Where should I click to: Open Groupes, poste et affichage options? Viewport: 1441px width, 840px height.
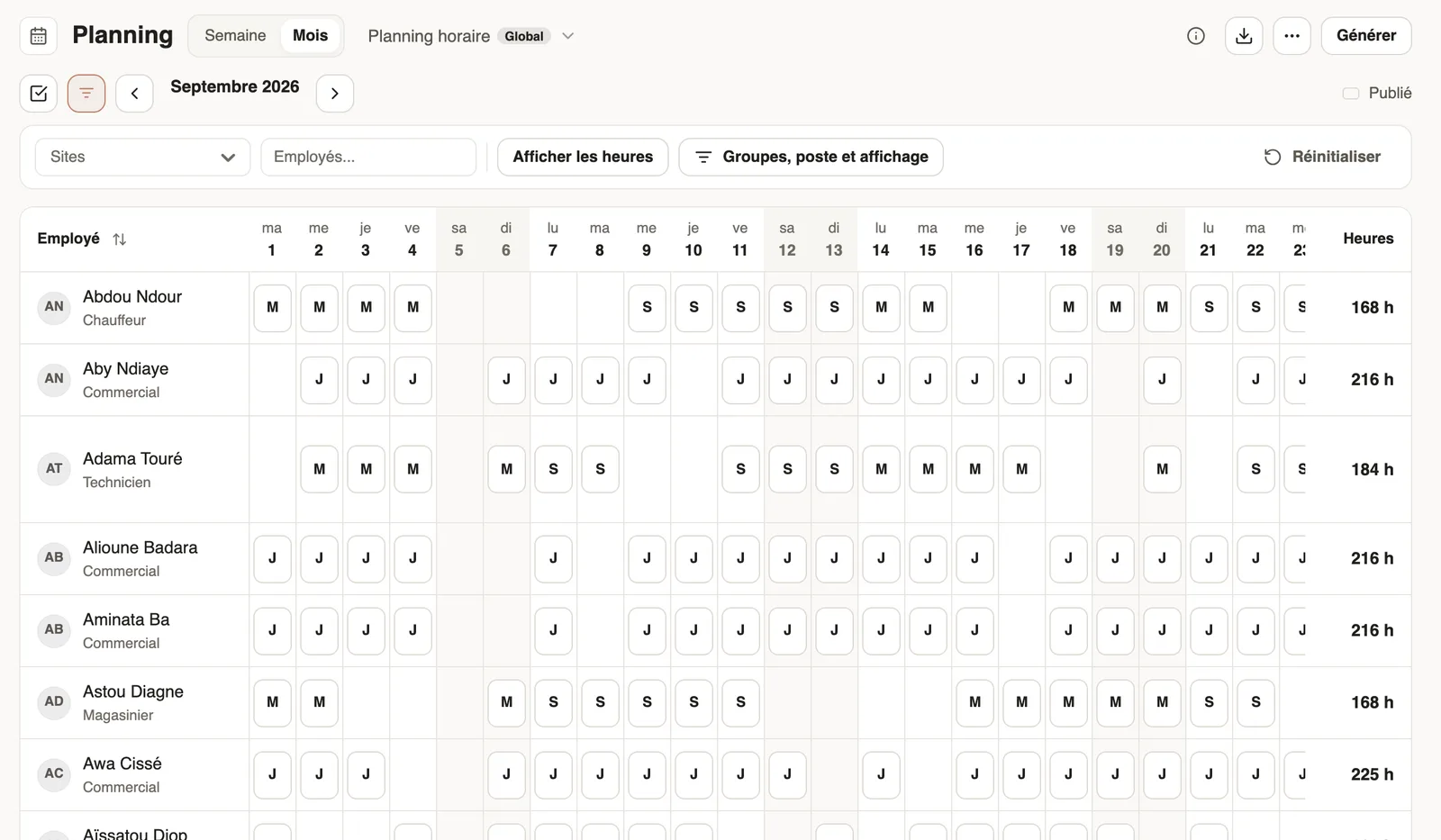[x=811, y=157]
